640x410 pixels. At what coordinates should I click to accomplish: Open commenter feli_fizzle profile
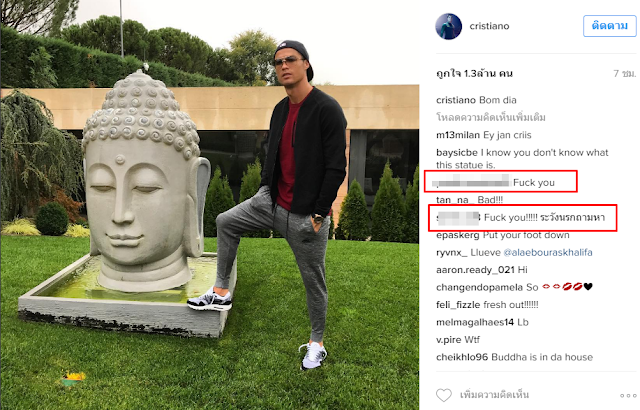[x=458, y=305]
